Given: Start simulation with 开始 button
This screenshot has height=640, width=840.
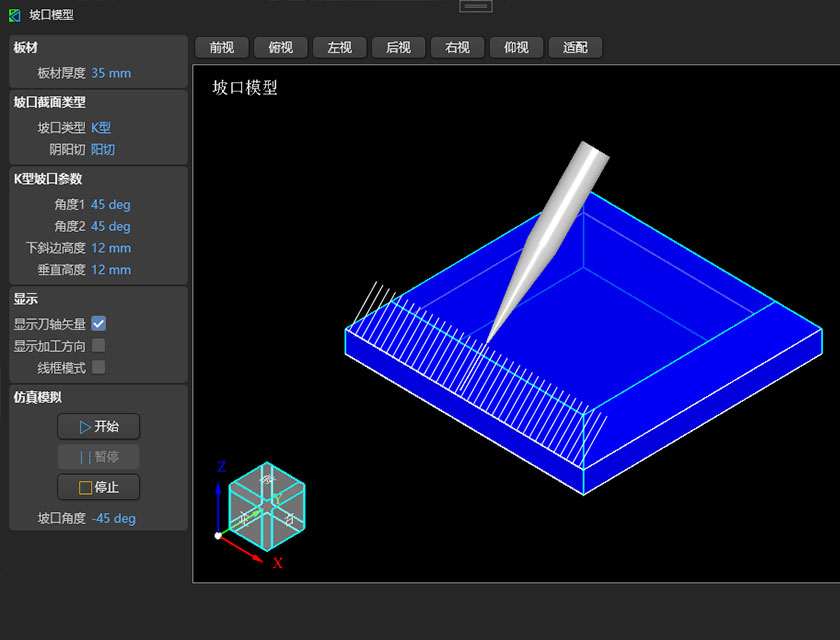Looking at the screenshot, I should pyautogui.click(x=98, y=427).
